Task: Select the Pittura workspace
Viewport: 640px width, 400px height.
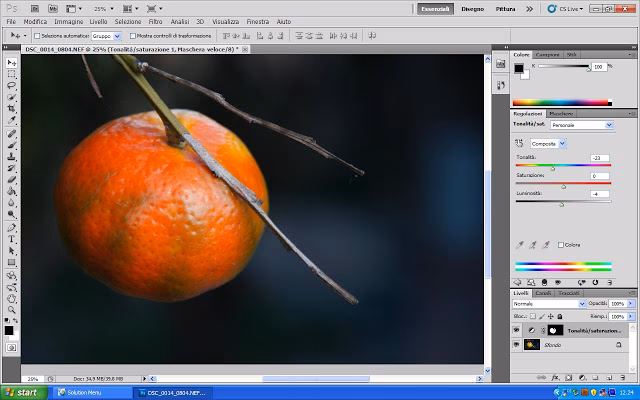Action: click(505, 9)
